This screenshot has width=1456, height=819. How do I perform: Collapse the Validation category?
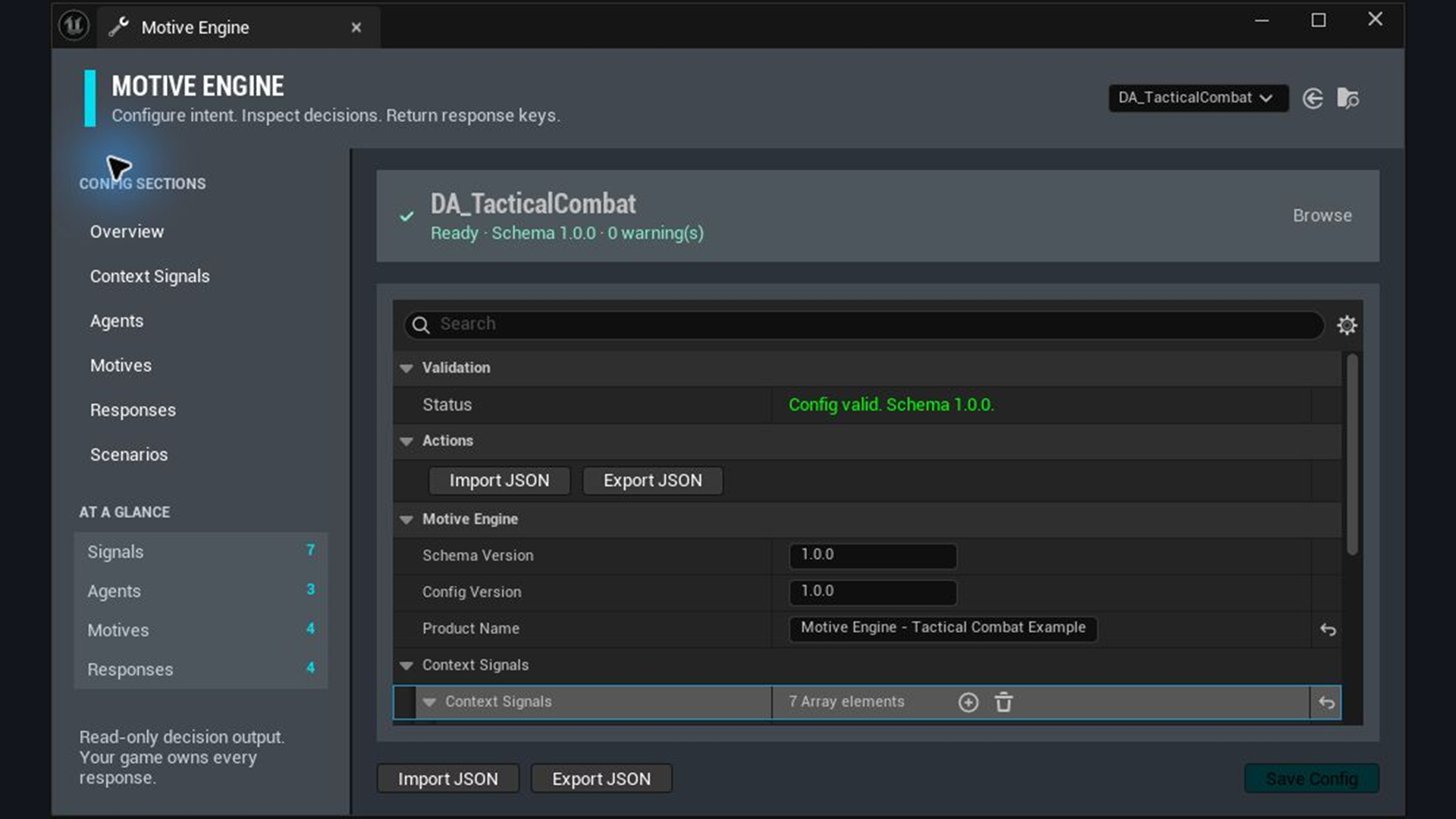click(406, 368)
